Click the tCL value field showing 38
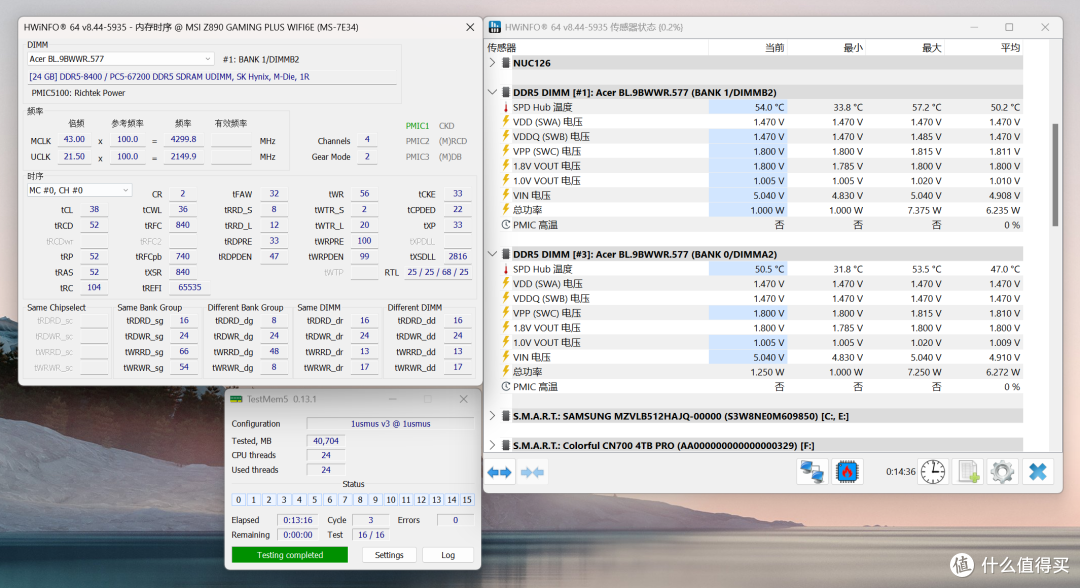Image resolution: width=1080 pixels, height=588 pixels. click(94, 209)
